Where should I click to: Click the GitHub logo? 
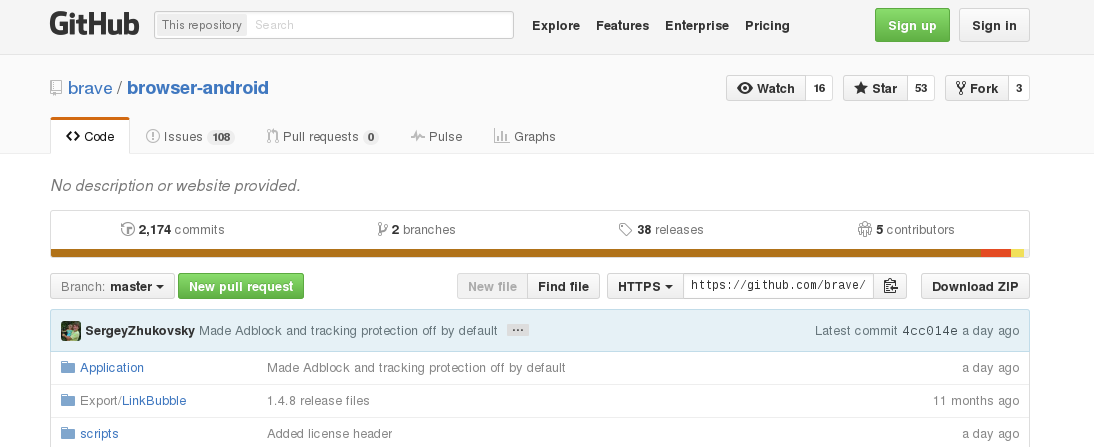(x=94, y=24)
